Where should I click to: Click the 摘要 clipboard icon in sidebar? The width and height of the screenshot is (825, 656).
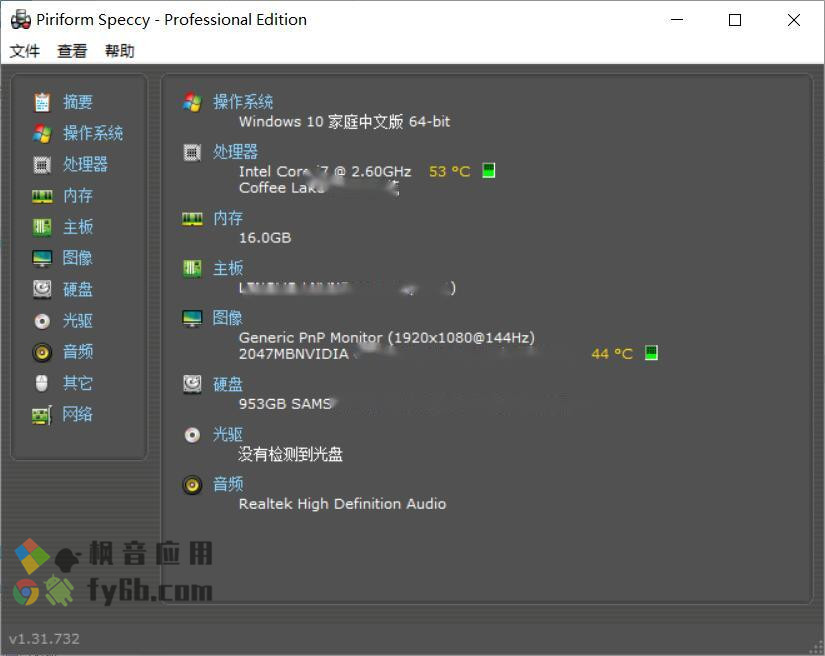[42, 102]
